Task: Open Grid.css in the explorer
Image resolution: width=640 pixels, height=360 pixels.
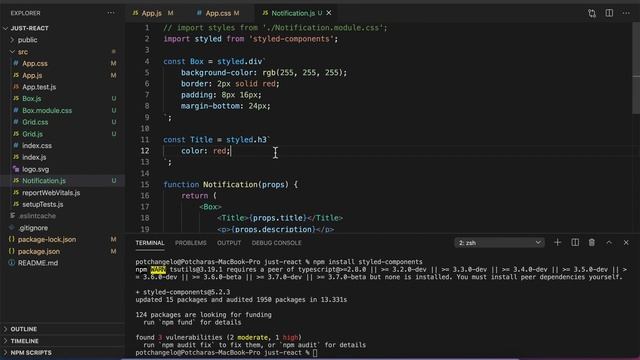Action: click(x=35, y=122)
